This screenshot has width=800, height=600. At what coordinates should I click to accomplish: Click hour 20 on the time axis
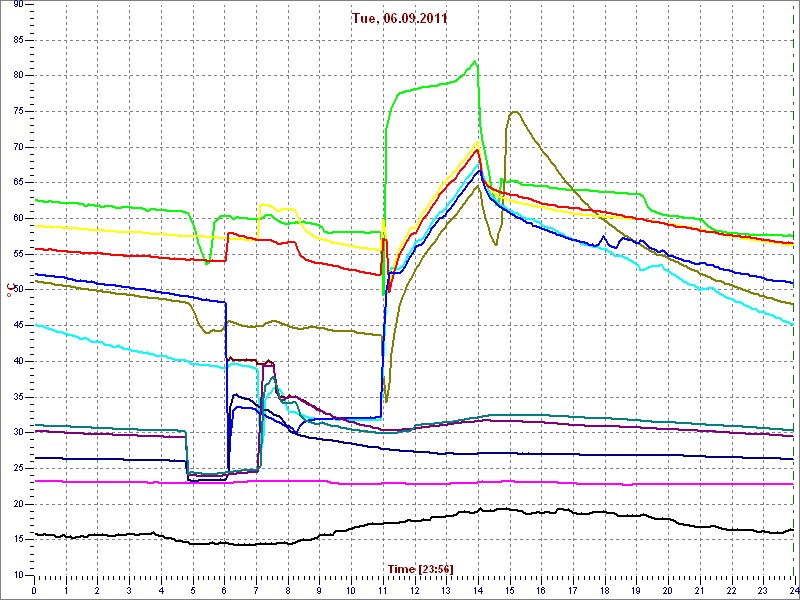pos(667,591)
